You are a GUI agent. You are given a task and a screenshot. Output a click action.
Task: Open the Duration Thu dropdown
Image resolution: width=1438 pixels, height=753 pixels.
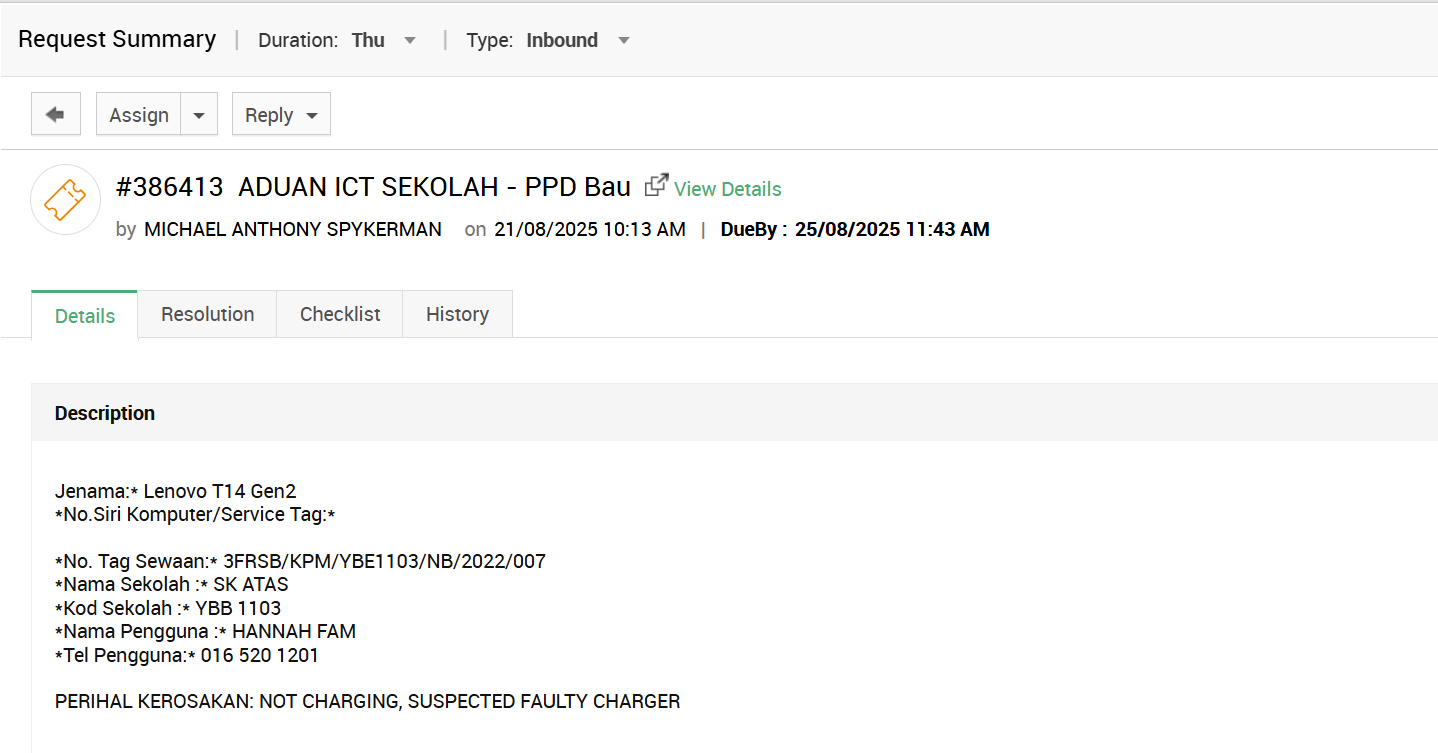(x=409, y=41)
